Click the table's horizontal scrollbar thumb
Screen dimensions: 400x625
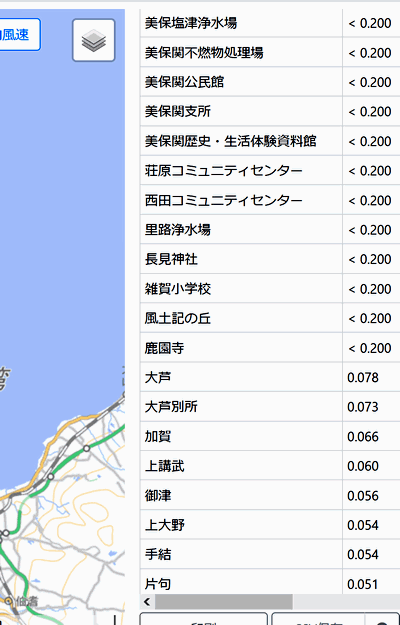point(224,601)
